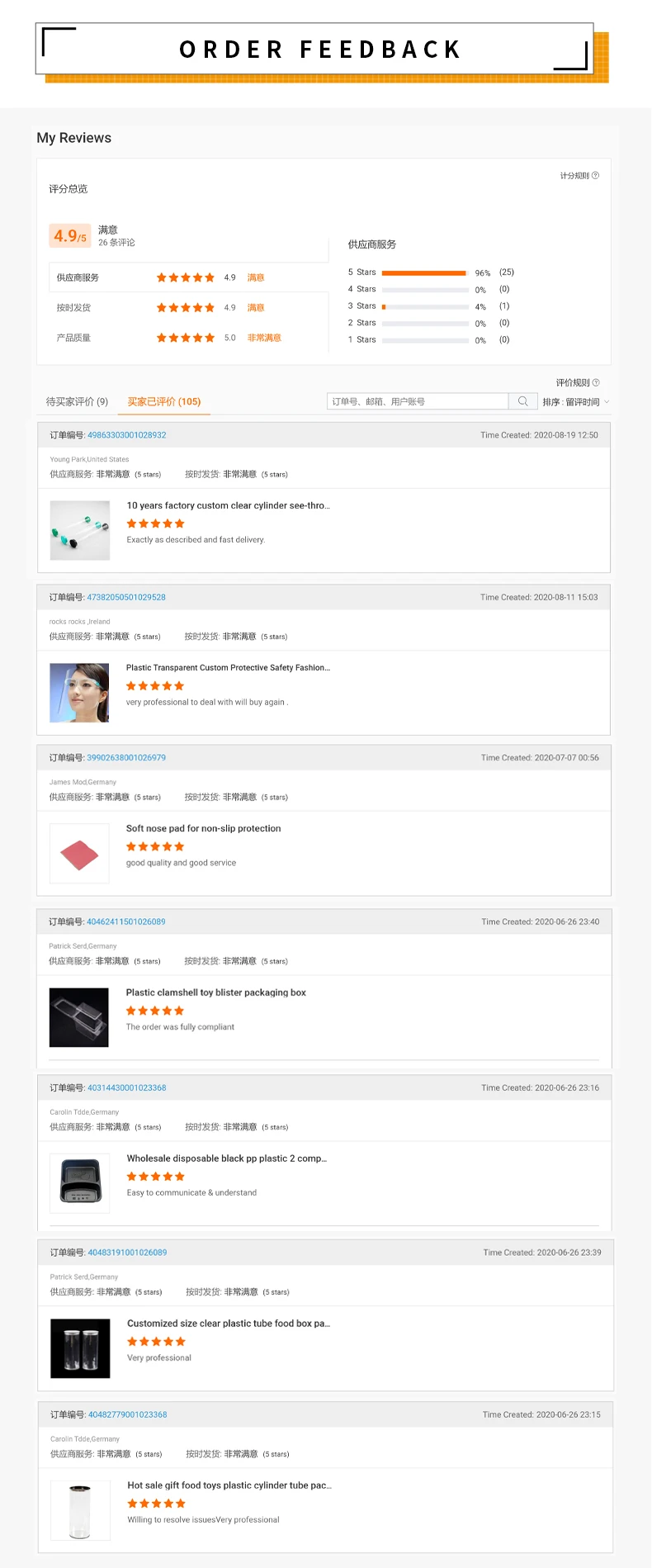The width and height of the screenshot is (652, 1568).
Task: Click the 3 Stars rating progress bar
Action: [425, 306]
